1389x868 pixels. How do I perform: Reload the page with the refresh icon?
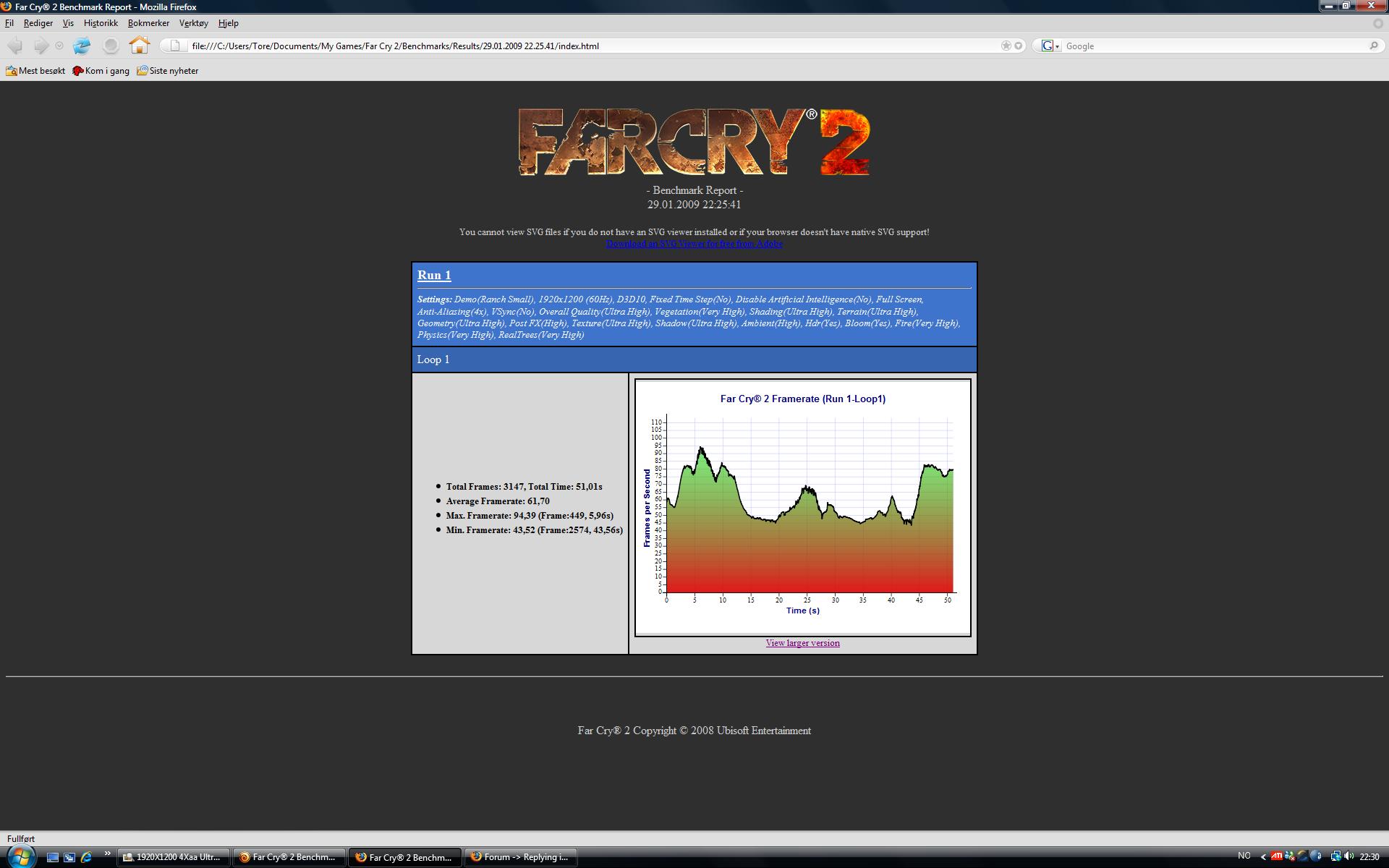point(82,46)
